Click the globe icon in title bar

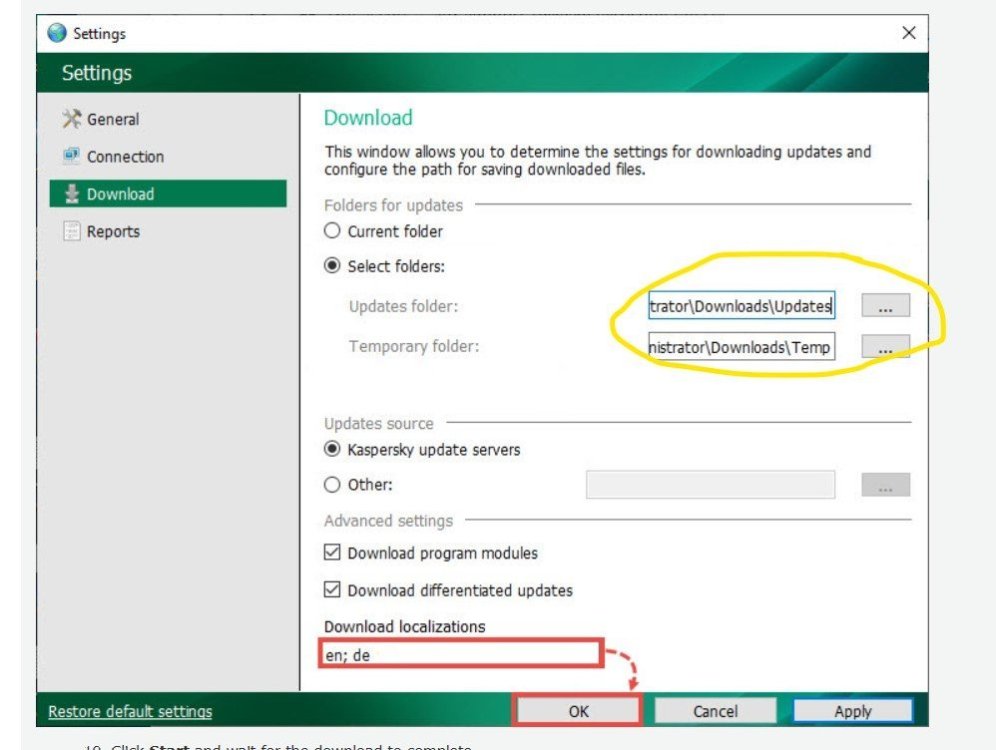pyautogui.click(x=57, y=33)
